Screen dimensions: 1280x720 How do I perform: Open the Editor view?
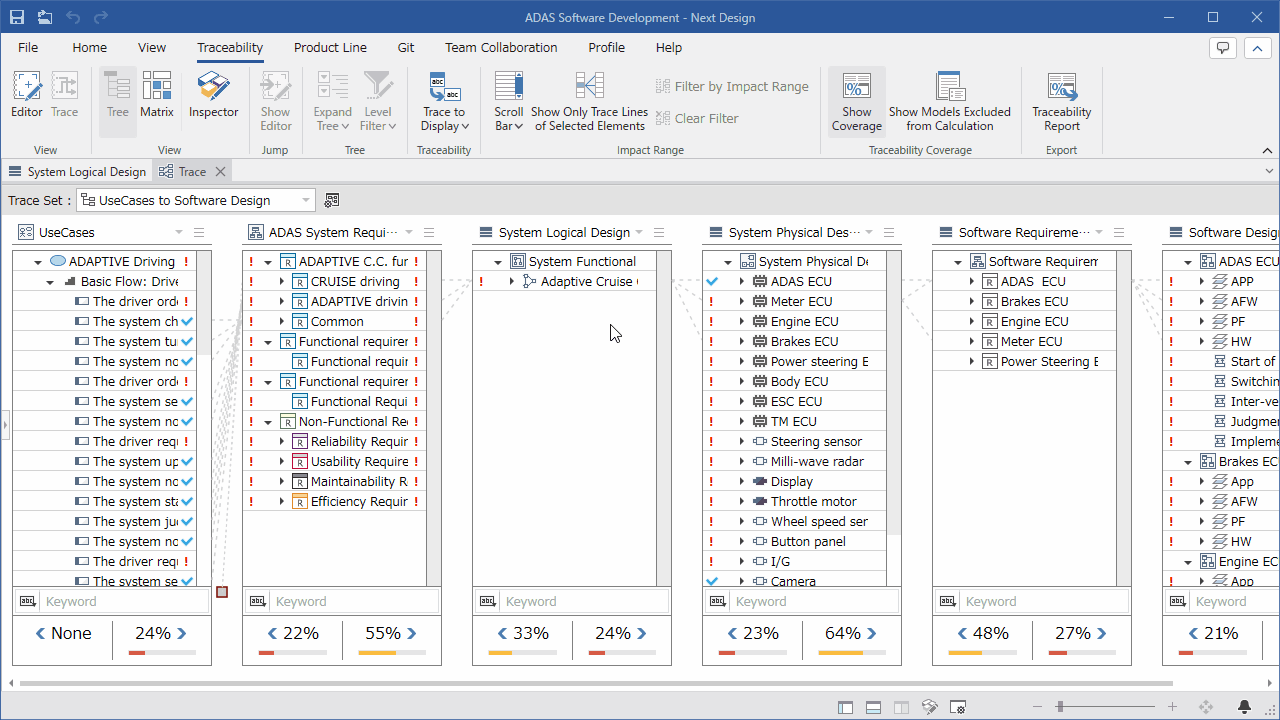point(27,95)
